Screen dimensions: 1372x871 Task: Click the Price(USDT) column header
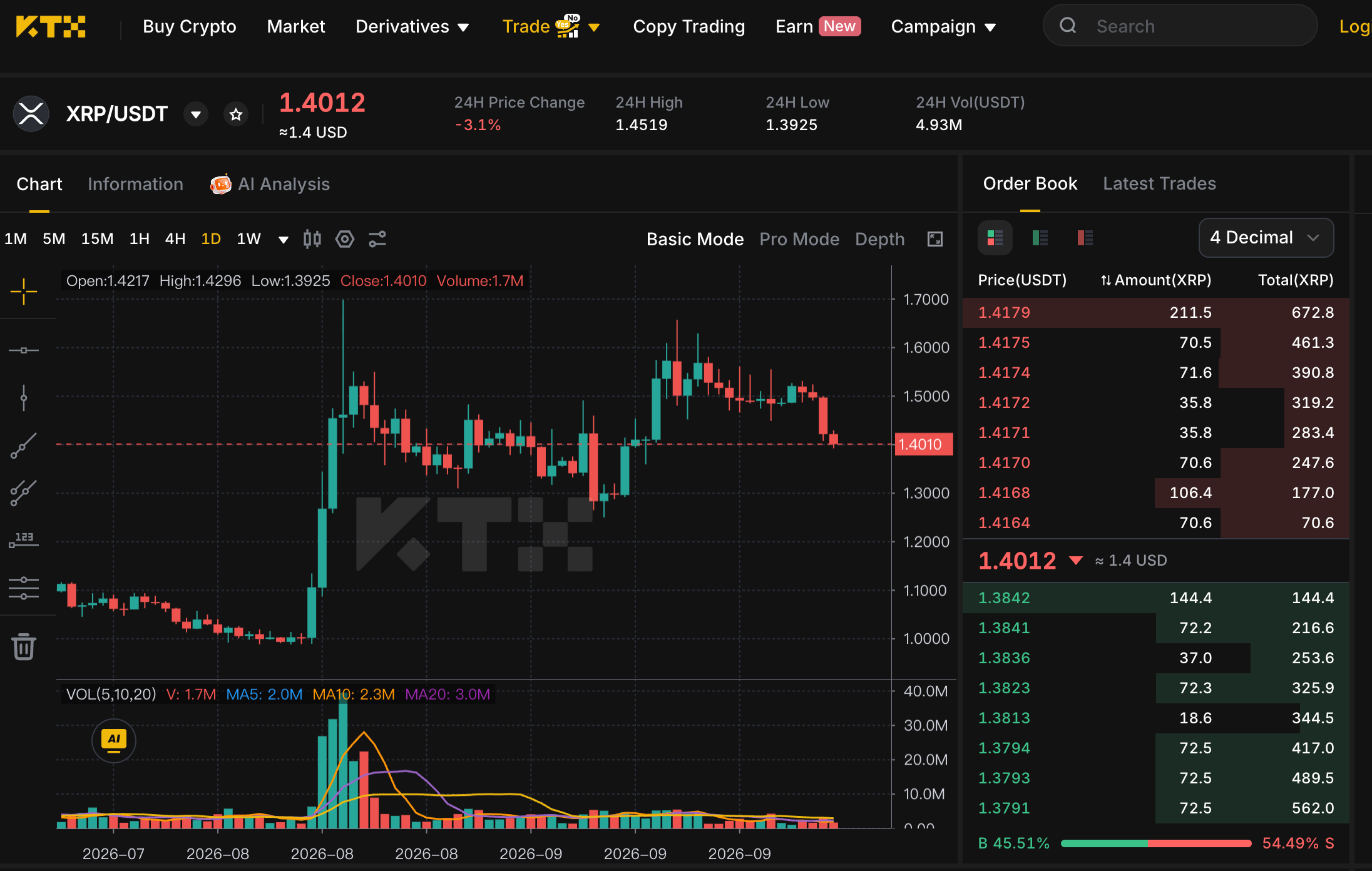click(x=1022, y=280)
